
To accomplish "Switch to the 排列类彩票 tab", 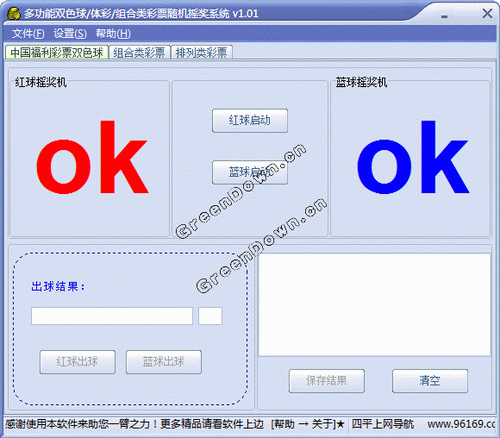I will 201,53.
